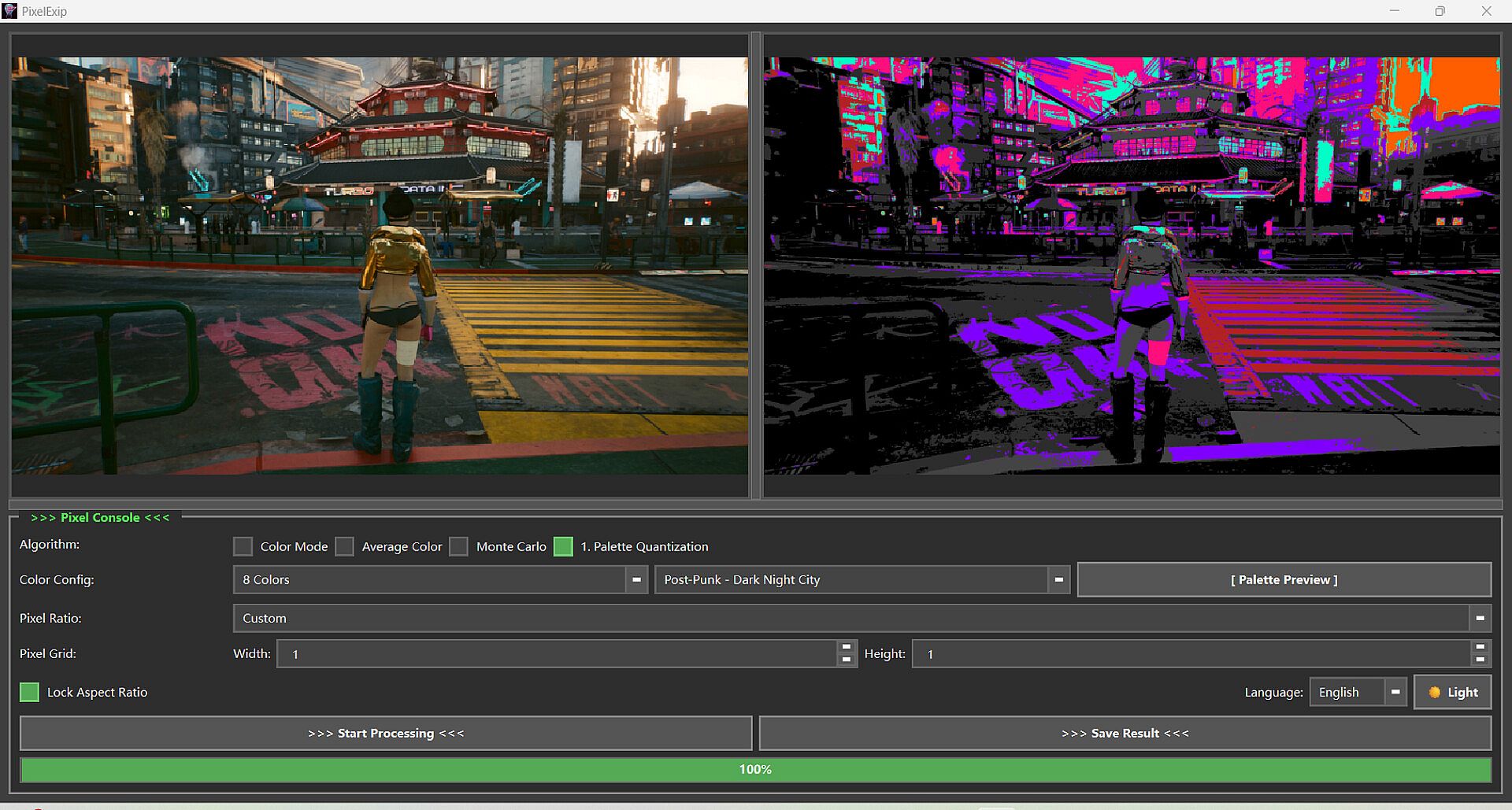Open the Palette Preview
This screenshot has height=810, width=1512.
click(1284, 580)
